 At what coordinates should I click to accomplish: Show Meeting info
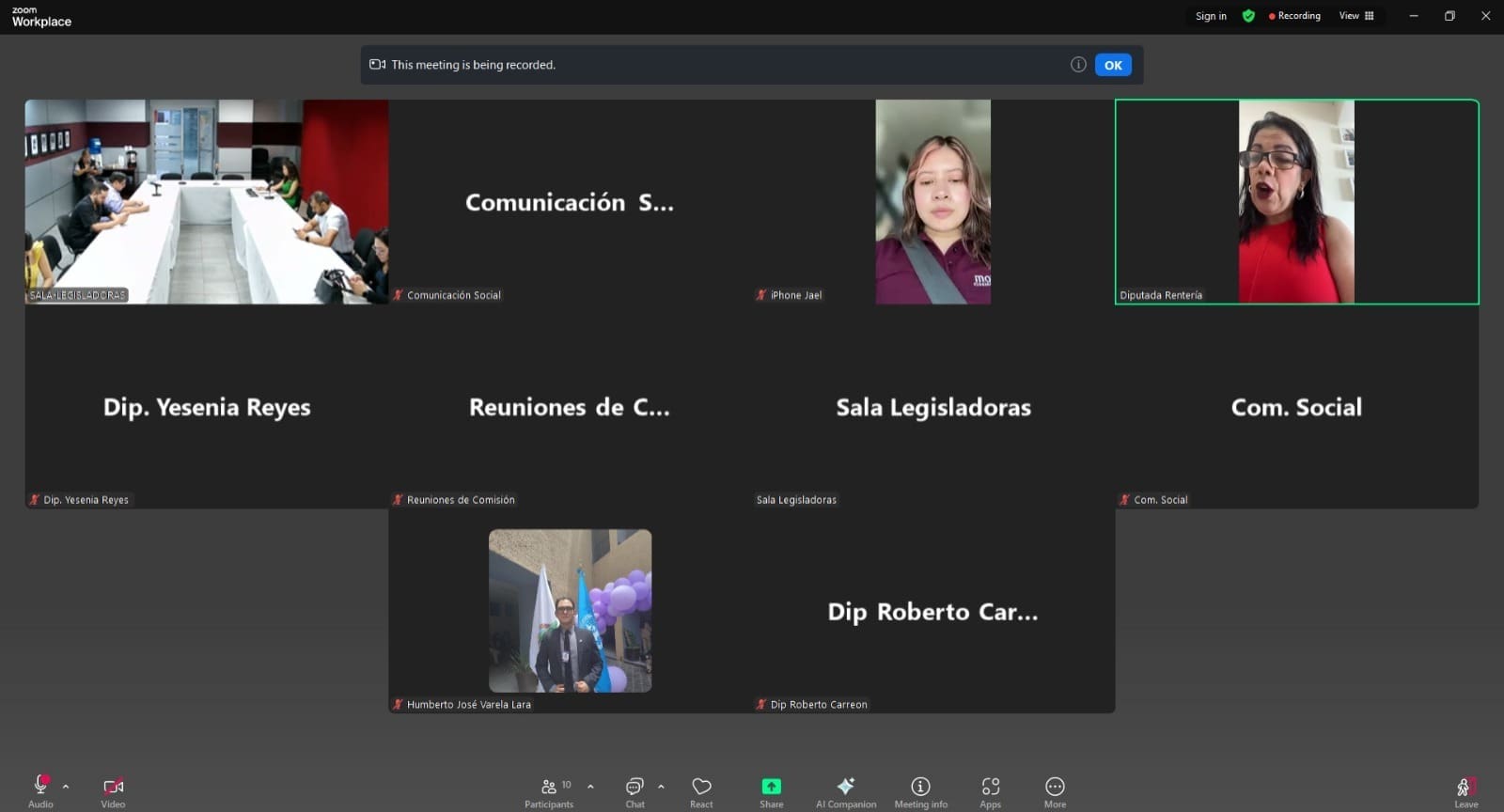click(920, 790)
